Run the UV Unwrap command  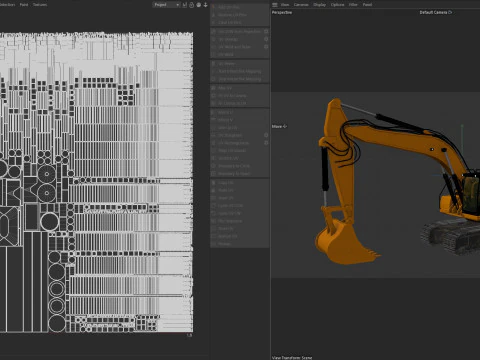pos(228,39)
